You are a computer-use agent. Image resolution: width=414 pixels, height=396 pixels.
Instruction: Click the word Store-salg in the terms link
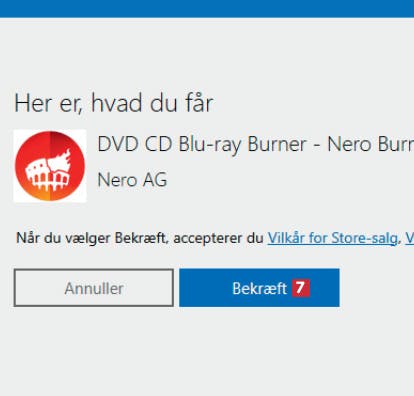[x=364, y=238]
